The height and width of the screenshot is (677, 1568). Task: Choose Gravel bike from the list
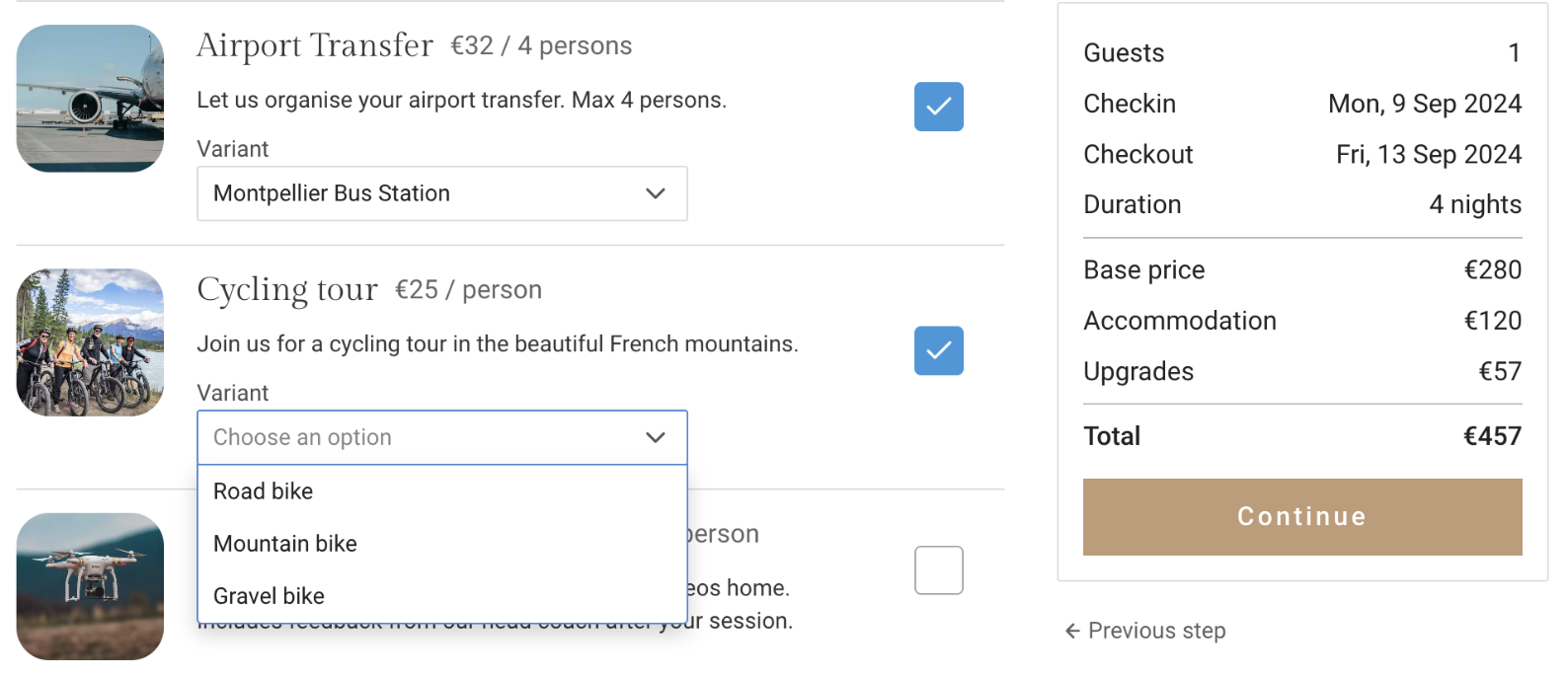click(442, 596)
